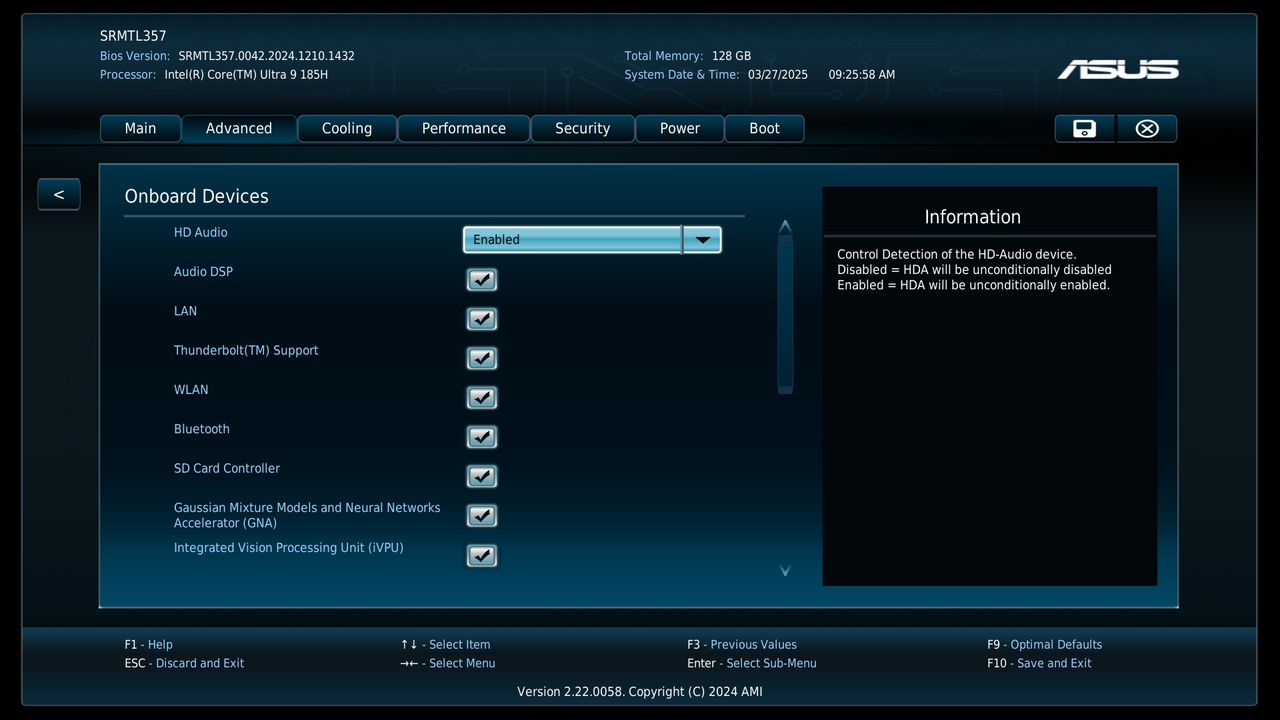Click the system time 09:25:58 AM
Viewport: 1280px width, 720px height.
pyautogui.click(x=862, y=75)
